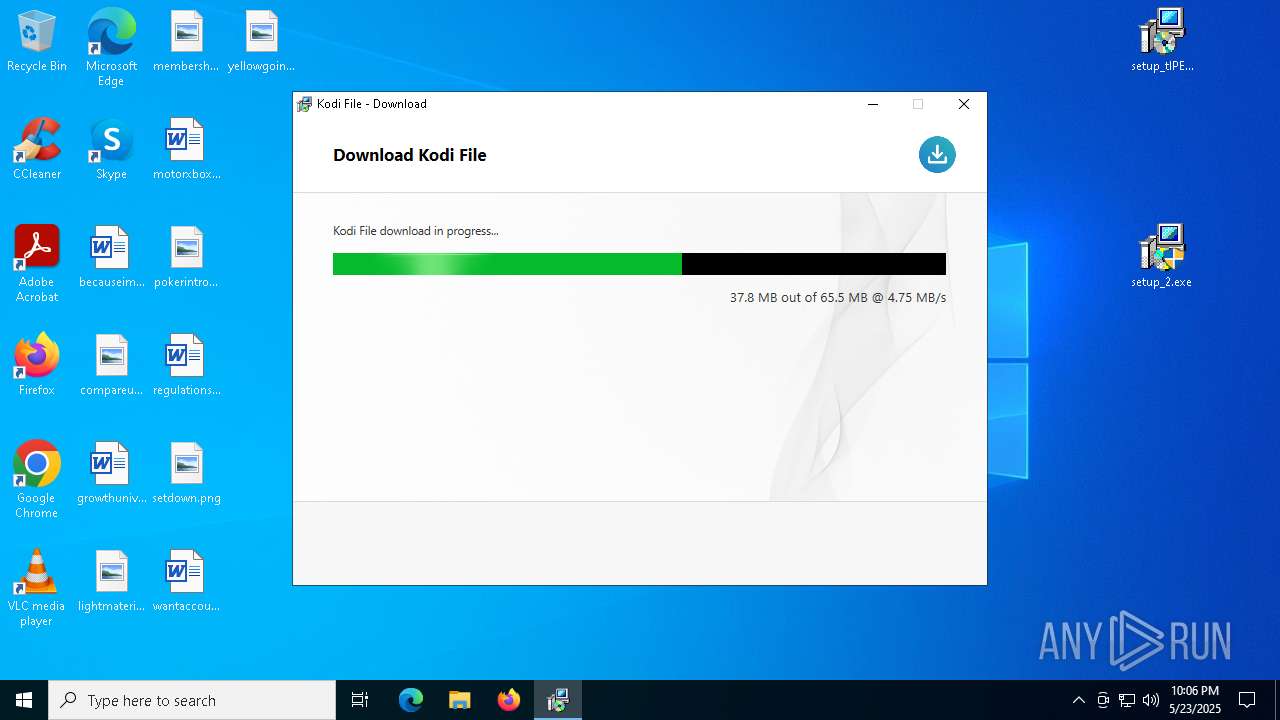
Task: Select the growthuniv... Word document icon
Action: click(x=111, y=474)
